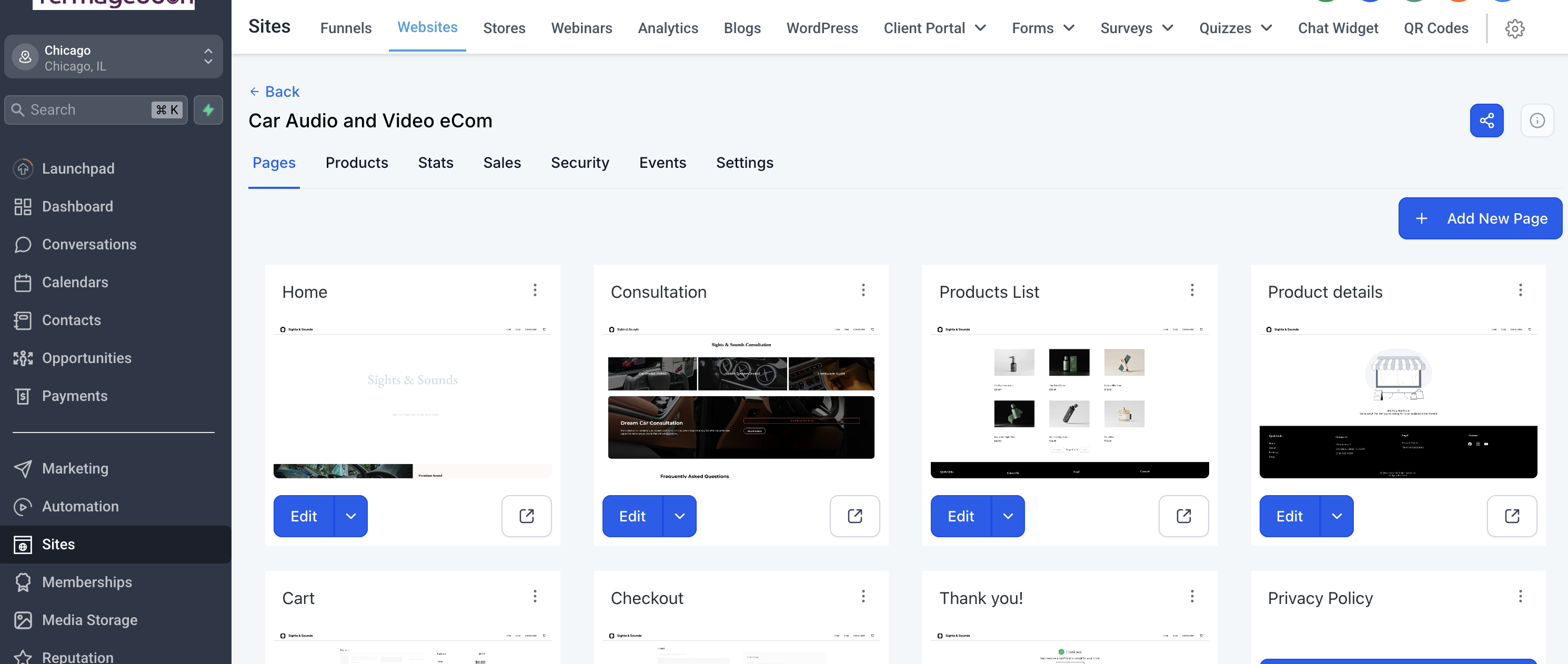The image size is (1568, 664).
Task: Open three-dot menu on Consultation card
Action: (862, 290)
